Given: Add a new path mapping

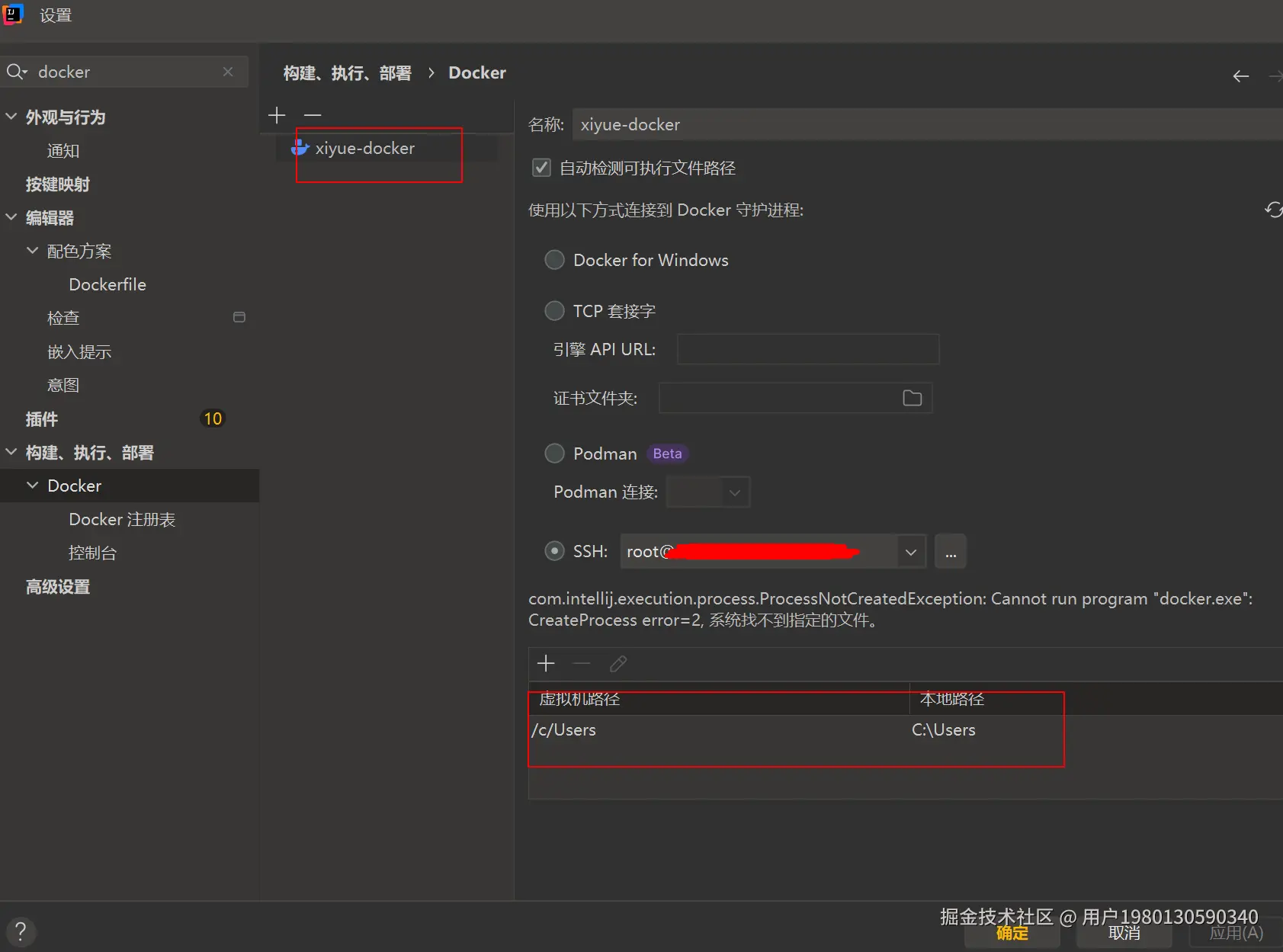Looking at the screenshot, I should [x=546, y=663].
